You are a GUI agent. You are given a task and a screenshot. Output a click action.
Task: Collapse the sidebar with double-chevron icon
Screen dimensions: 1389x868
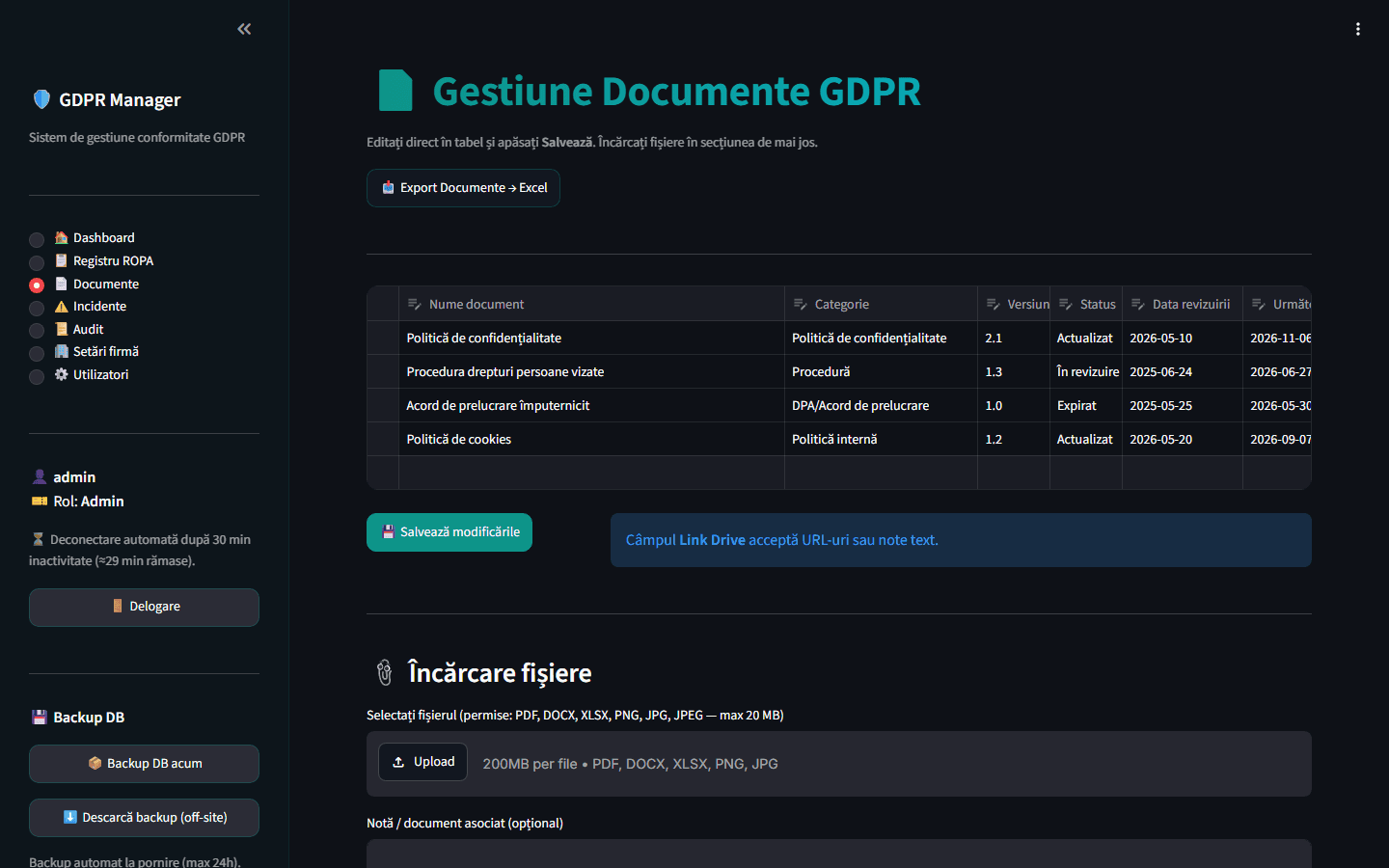pyautogui.click(x=244, y=29)
